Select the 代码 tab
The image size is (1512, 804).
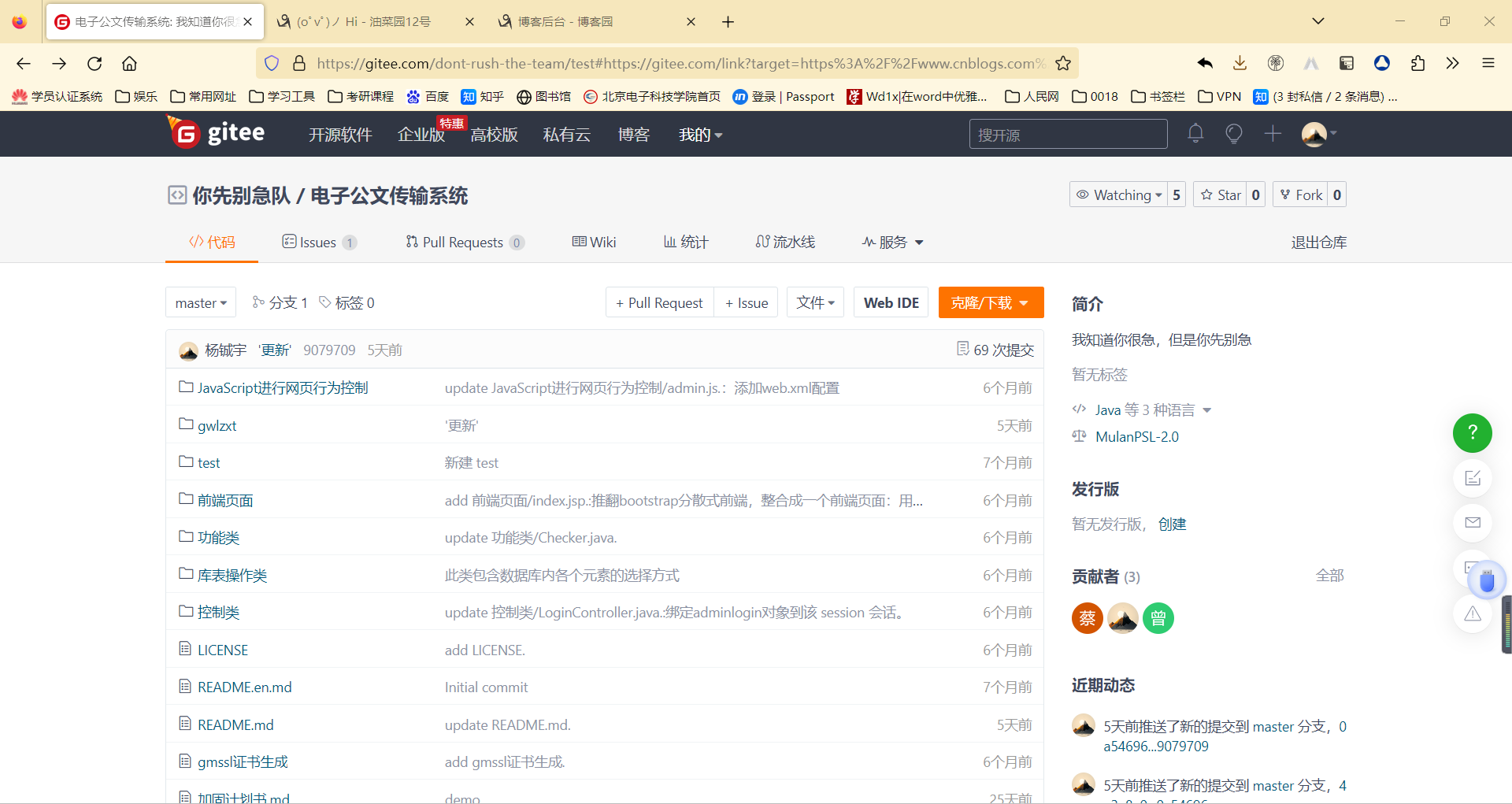(x=212, y=242)
